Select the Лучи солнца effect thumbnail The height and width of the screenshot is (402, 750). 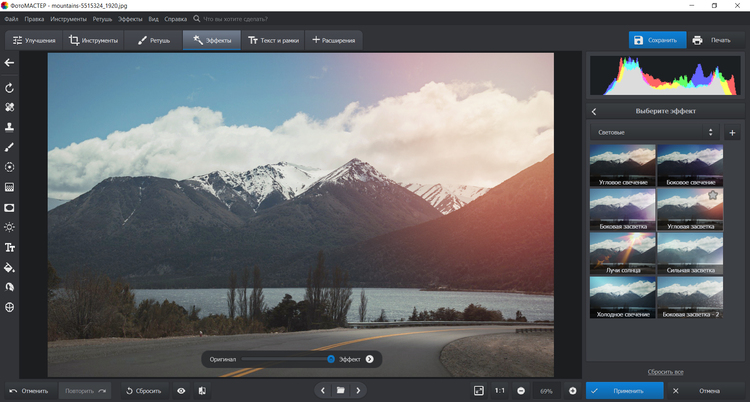pos(622,254)
